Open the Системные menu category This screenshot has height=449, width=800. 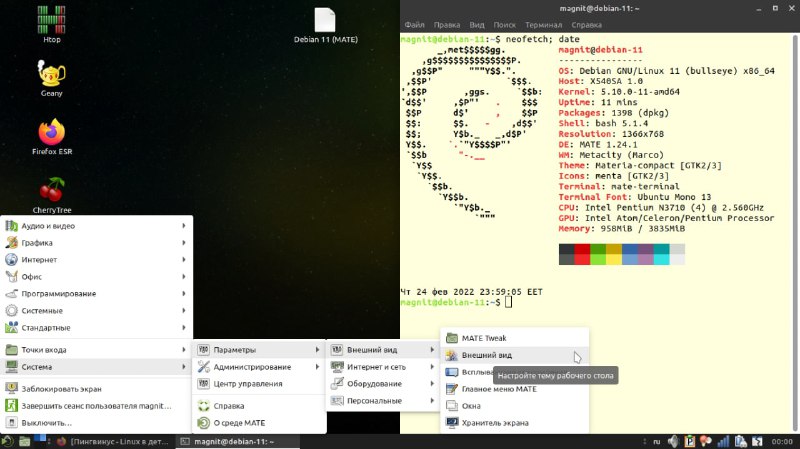pos(96,310)
